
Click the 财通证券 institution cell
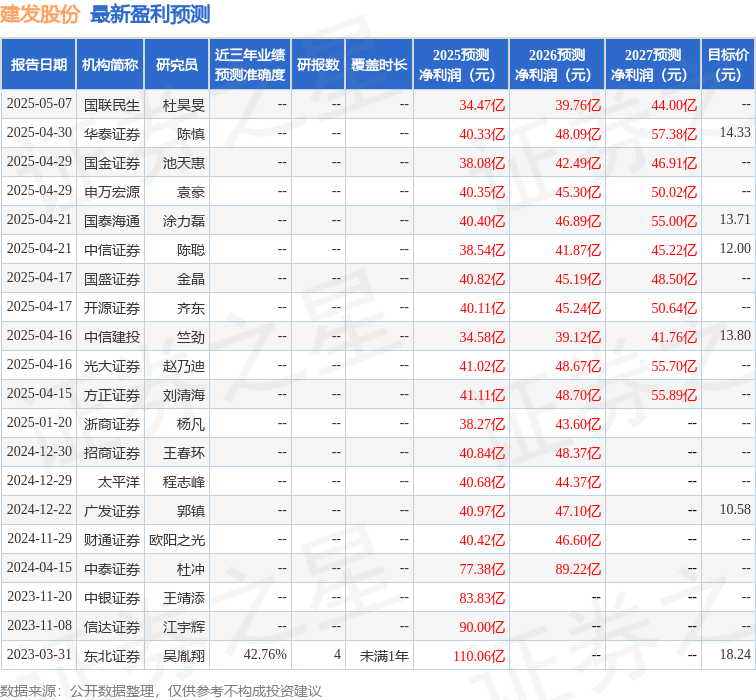(112, 539)
